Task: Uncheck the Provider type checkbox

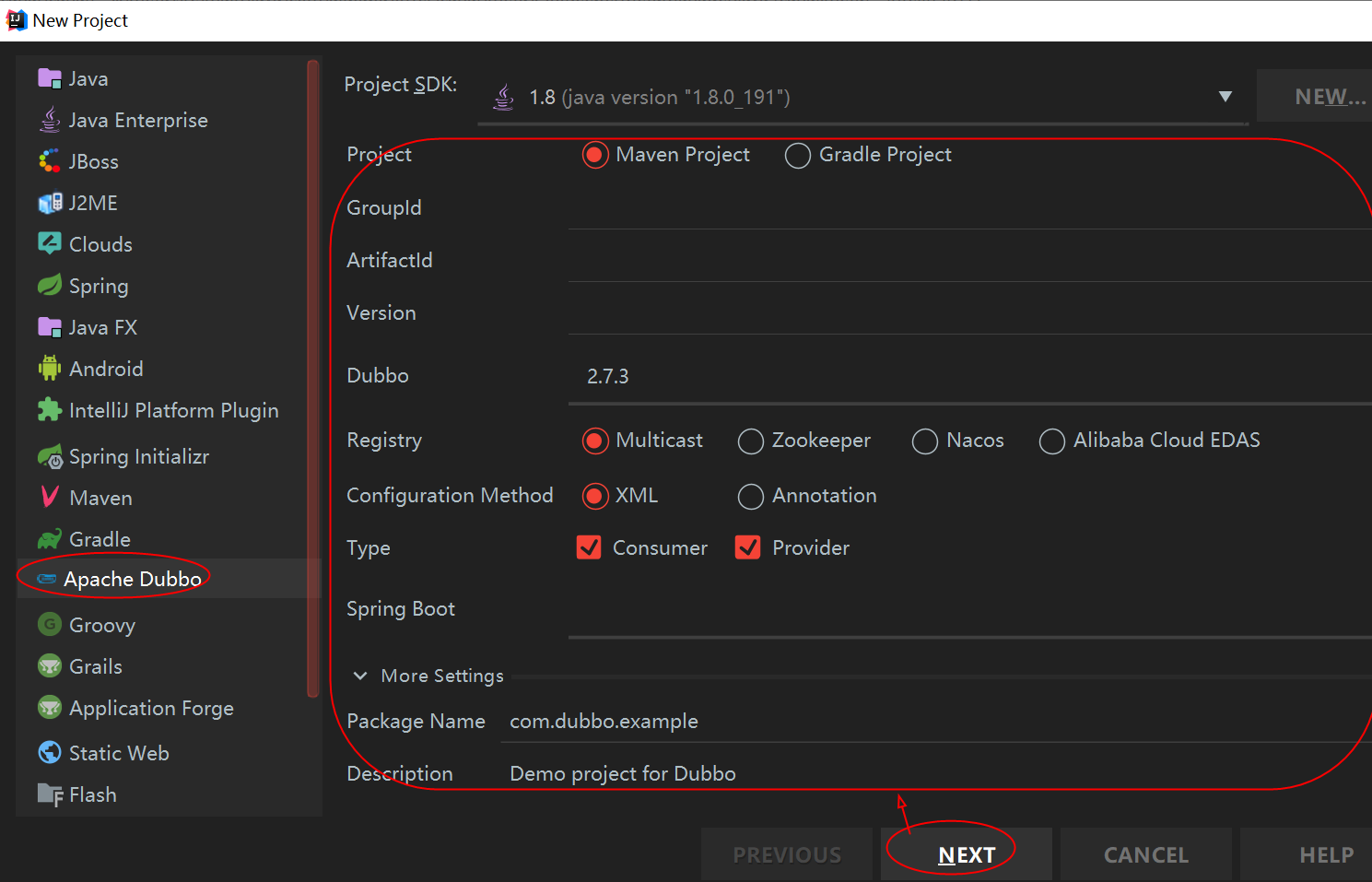Action: click(748, 547)
